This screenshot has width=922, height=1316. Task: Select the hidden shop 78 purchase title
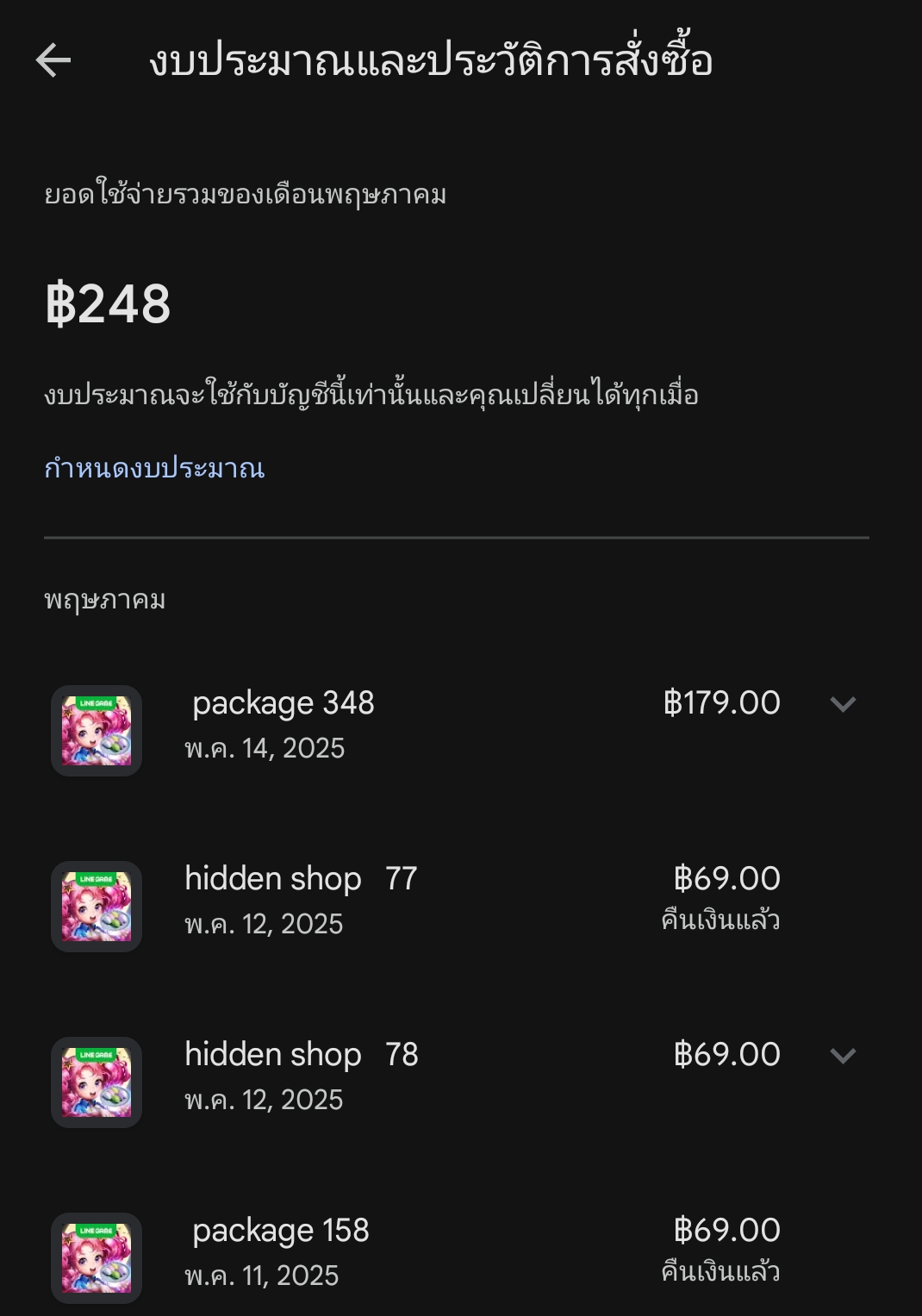click(301, 1055)
